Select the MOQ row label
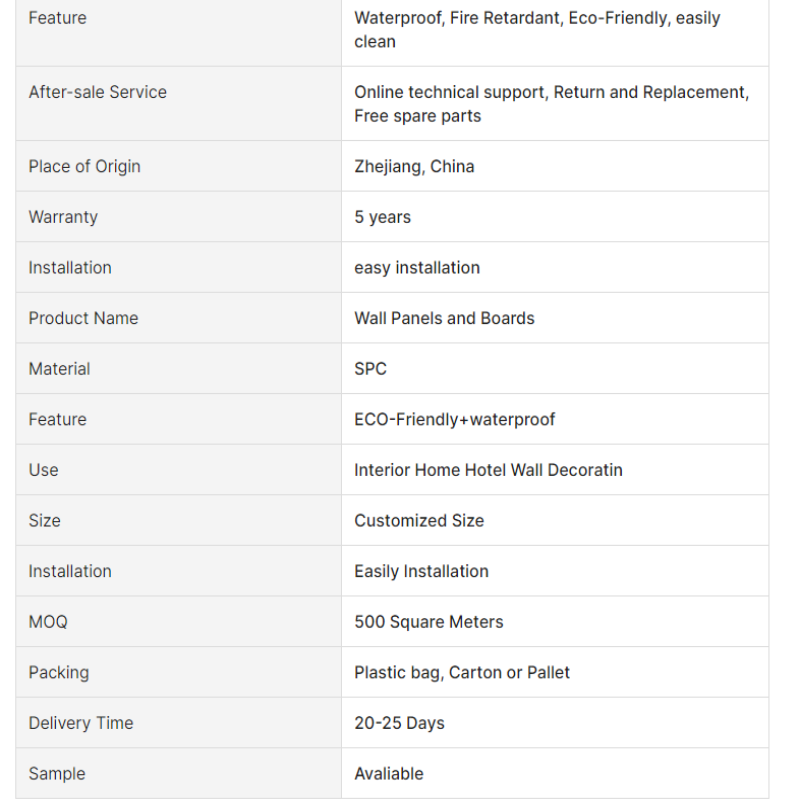Viewport: 800px width, 800px height. click(x=48, y=621)
